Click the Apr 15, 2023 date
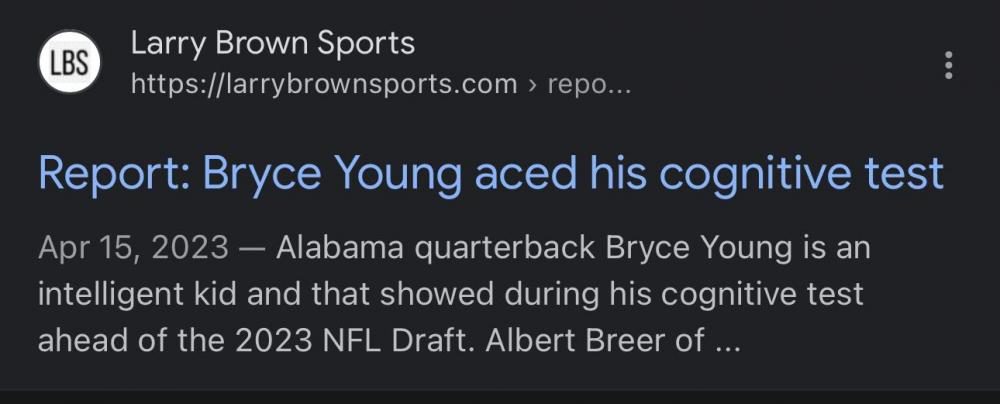The image size is (1000, 404). (x=134, y=247)
